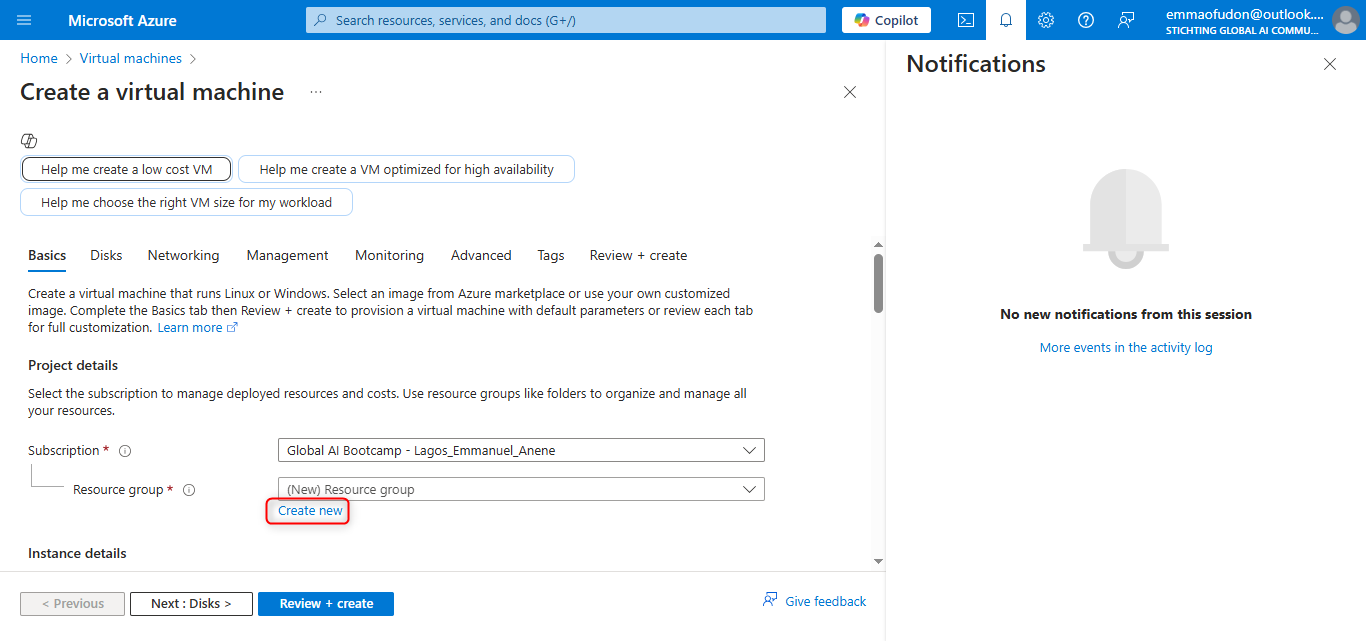The image size is (1366, 641).
Task: Click the scrollbar up arrow
Action: [878, 245]
